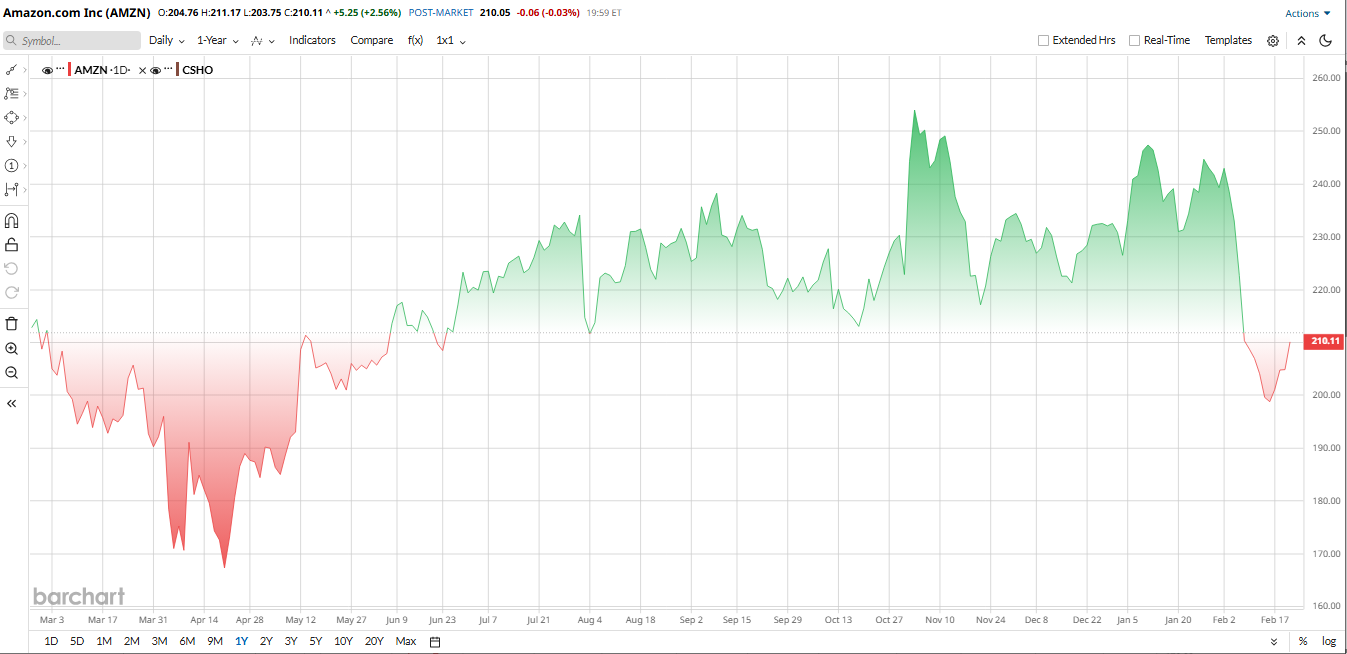Toggle logarithmic scale with log button

(x=1329, y=642)
